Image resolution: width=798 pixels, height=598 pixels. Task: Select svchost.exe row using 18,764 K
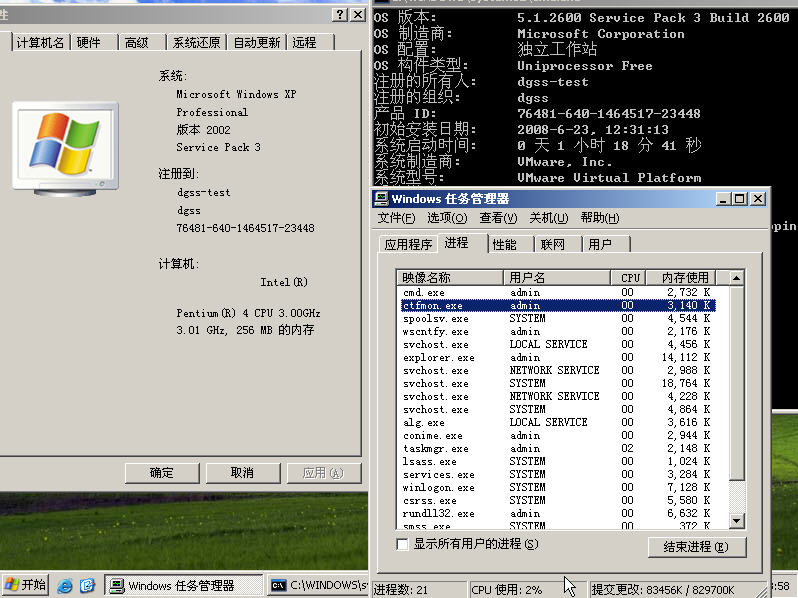pos(558,384)
